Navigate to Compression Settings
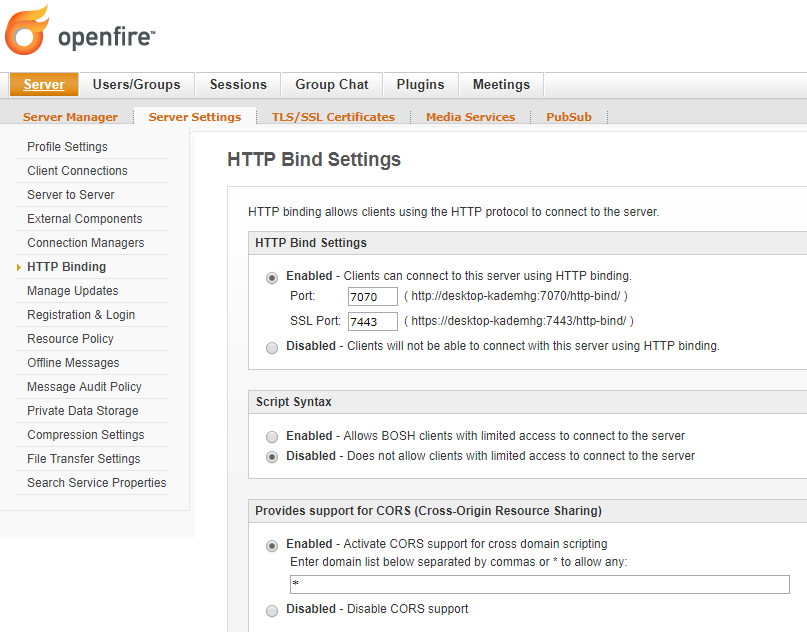Screen dimensions: 807x632 [x=83, y=434]
